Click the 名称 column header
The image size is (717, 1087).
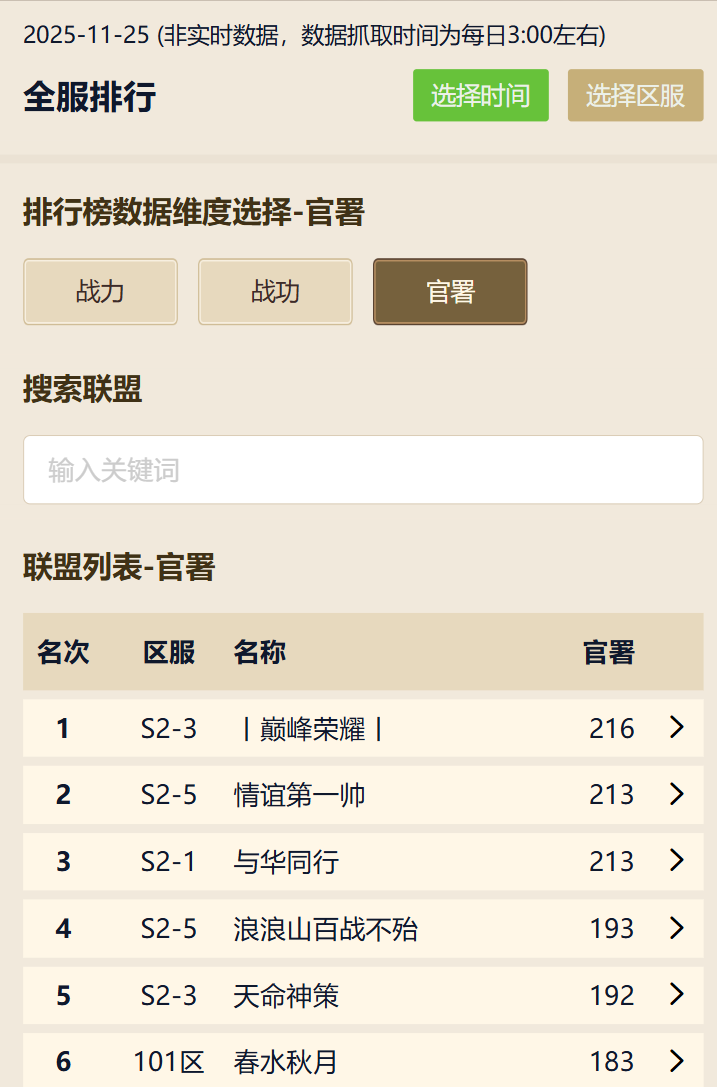click(x=260, y=653)
